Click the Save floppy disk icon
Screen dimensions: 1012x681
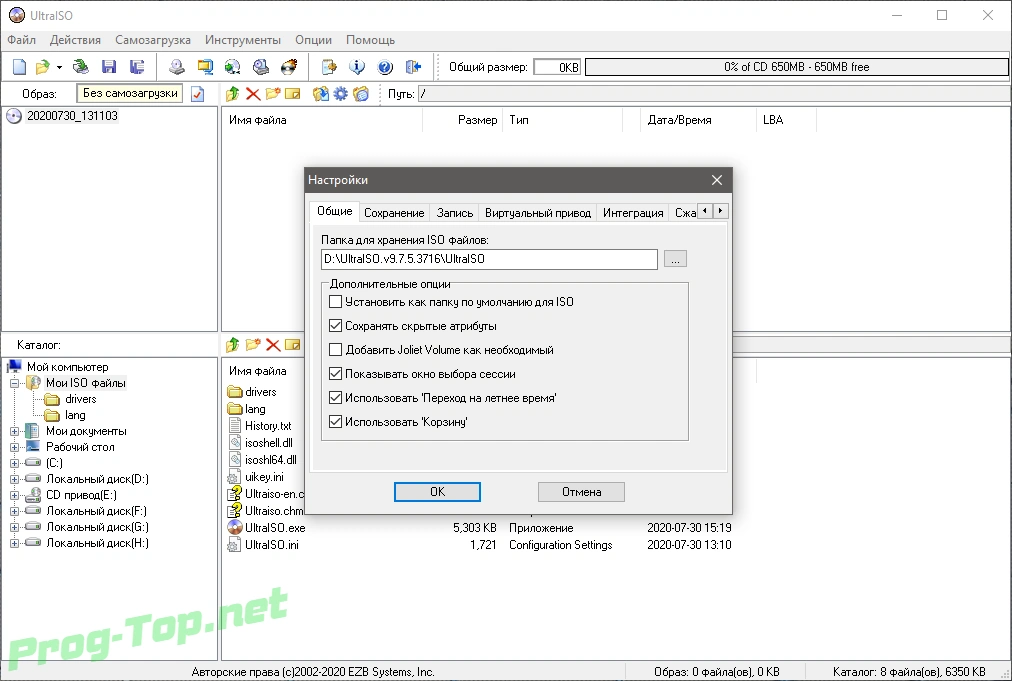tap(108, 66)
